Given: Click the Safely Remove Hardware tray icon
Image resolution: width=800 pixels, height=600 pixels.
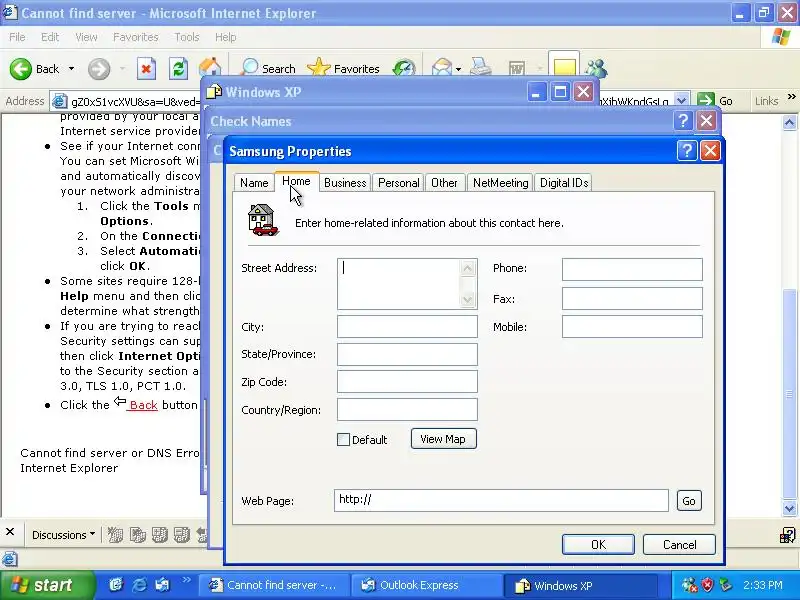Looking at the screenshot, I should (x=725, y=585).
